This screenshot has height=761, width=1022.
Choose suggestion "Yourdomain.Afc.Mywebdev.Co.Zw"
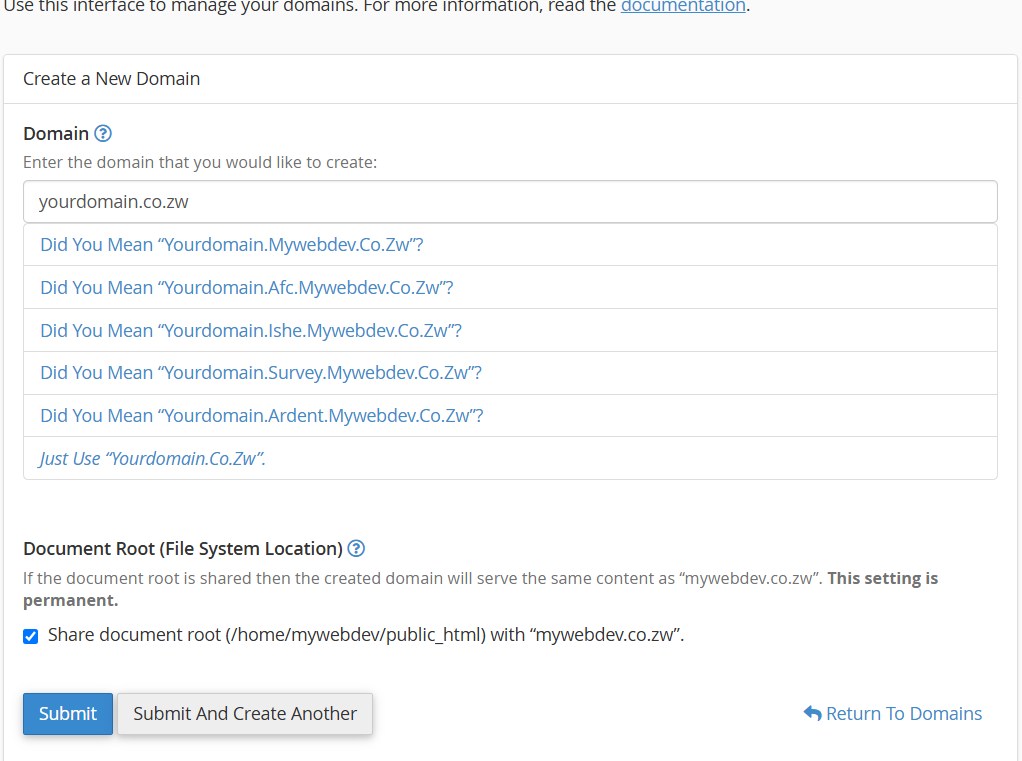click(247, 287)
